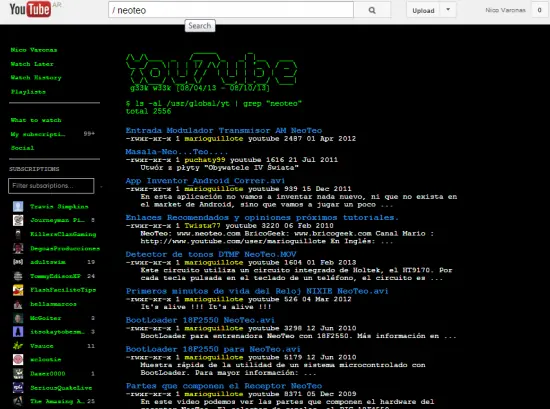550x409 pixels.
Task: Click the g33k w33k date line
Action: tap(200, 88)
